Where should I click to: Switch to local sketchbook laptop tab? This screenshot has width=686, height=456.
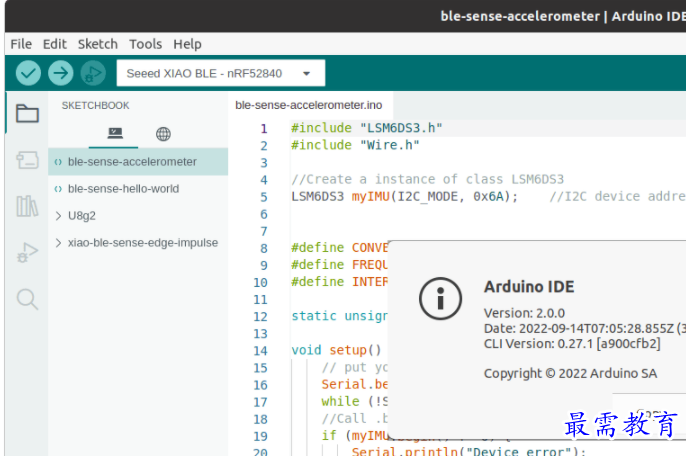click(x=115, y=133)
